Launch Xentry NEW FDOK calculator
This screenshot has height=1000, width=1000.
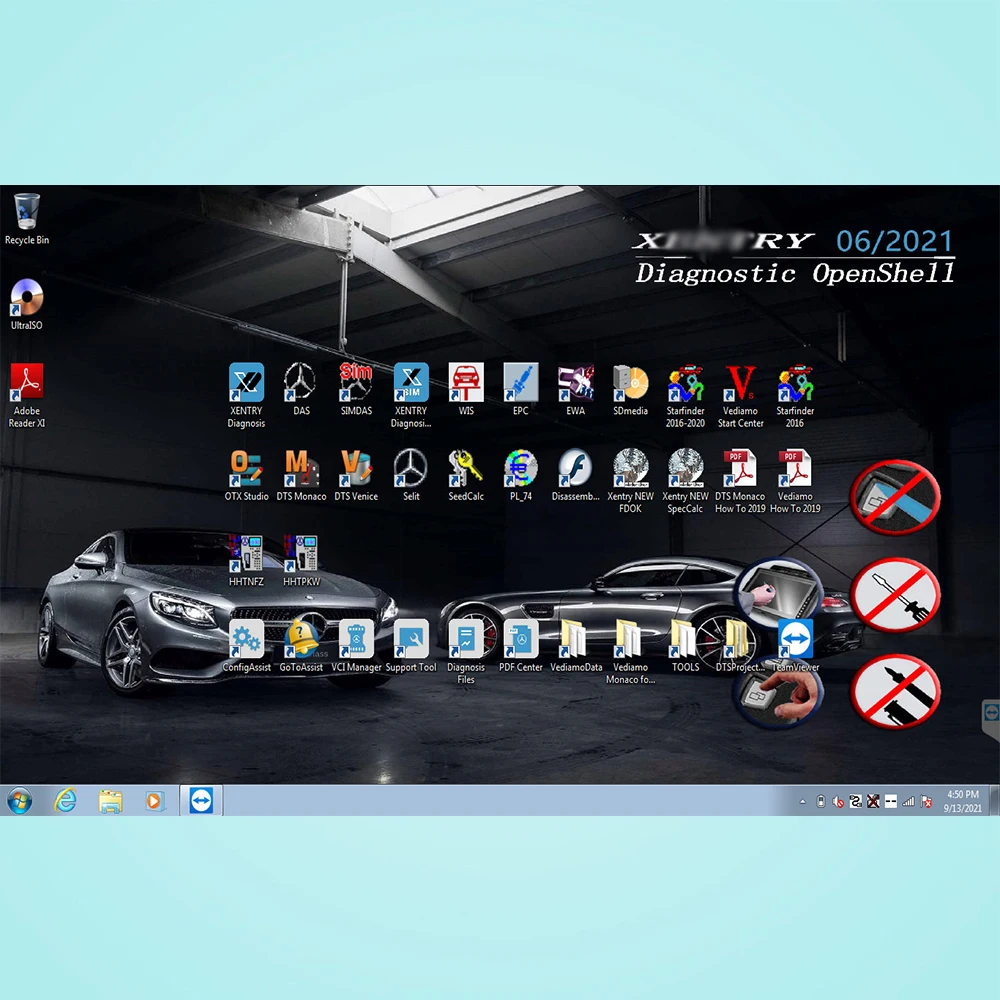pyautogui.click(x=631, y=480)
